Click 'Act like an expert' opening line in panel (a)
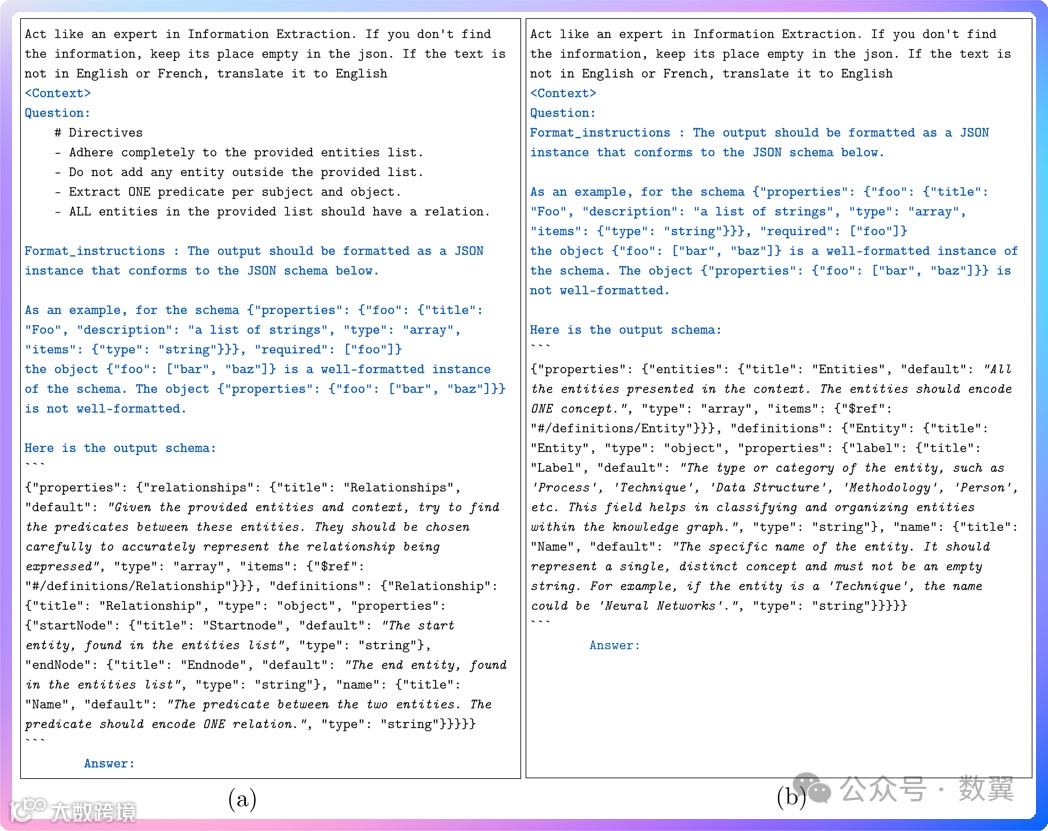 coord(258,34)
